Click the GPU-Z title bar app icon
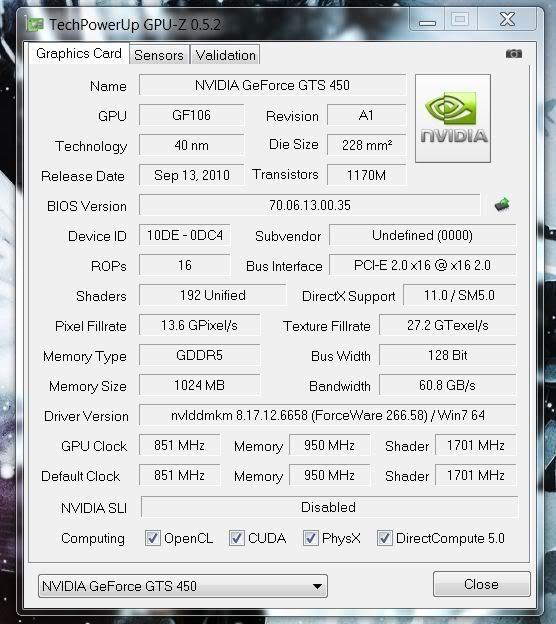The width and height of the screenshot is (556, 624). [35, 25]
